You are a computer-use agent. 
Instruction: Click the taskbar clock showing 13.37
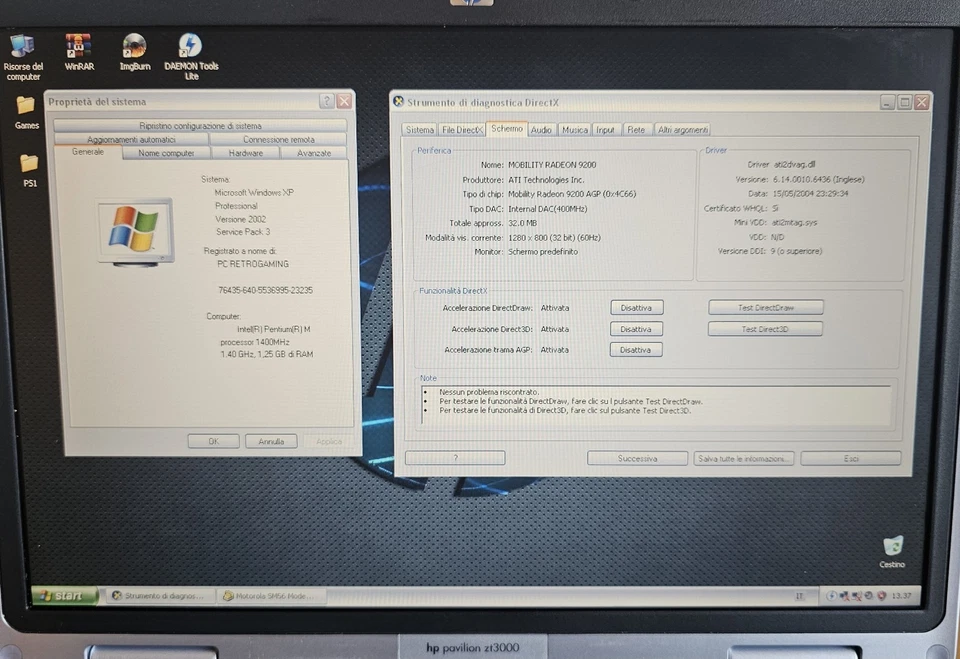(902, 595)
